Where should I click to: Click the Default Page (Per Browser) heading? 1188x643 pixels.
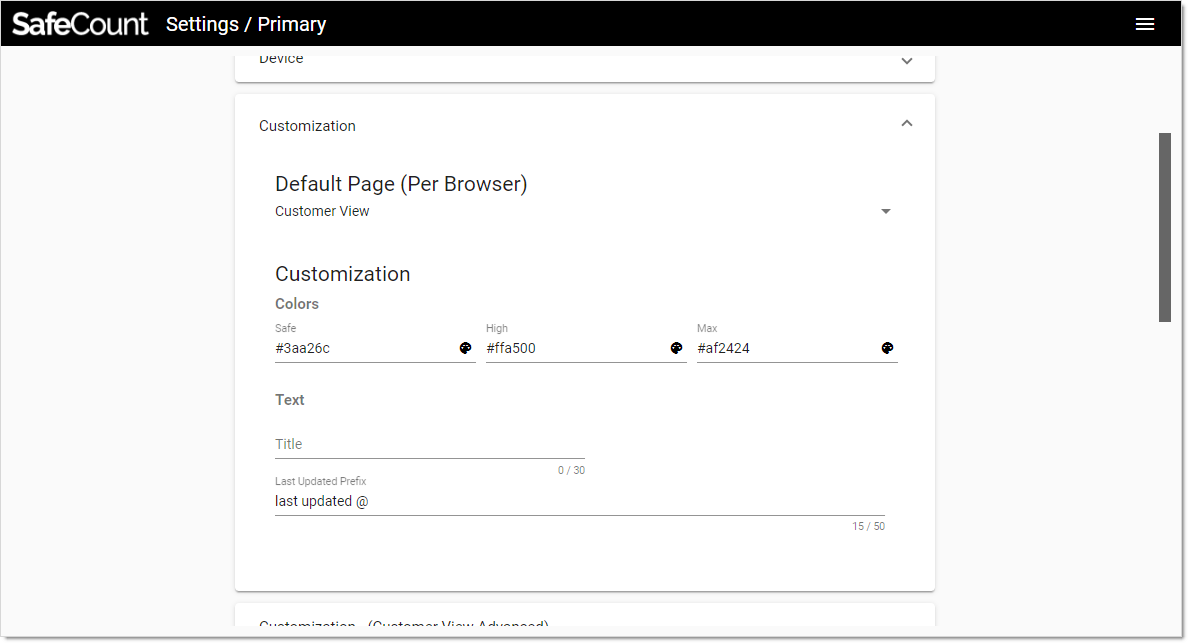401,184
